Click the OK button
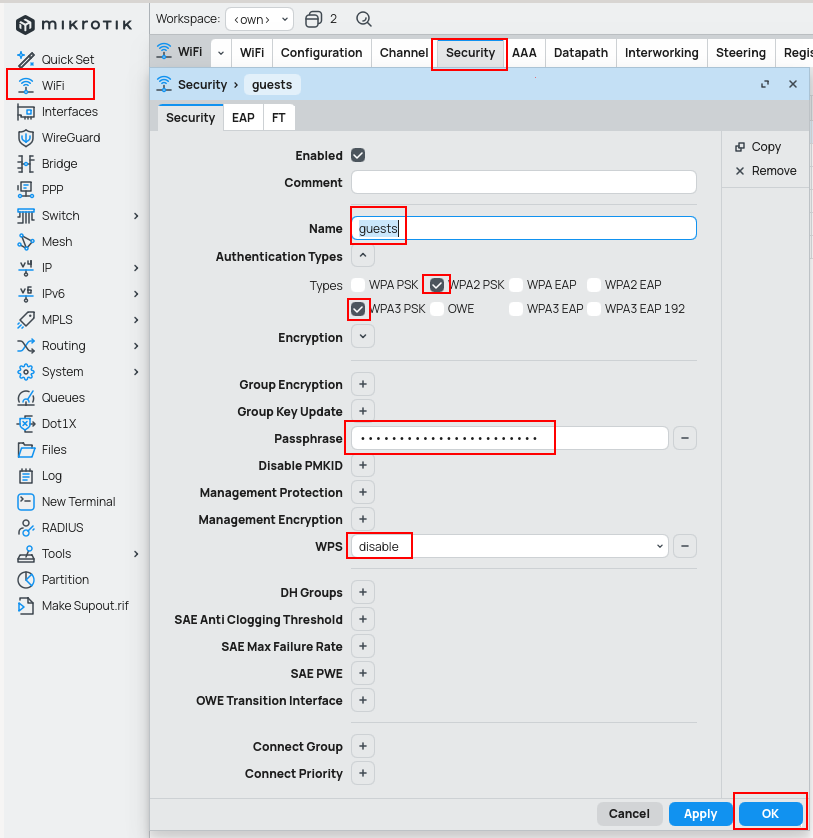 tap(770, 813)
